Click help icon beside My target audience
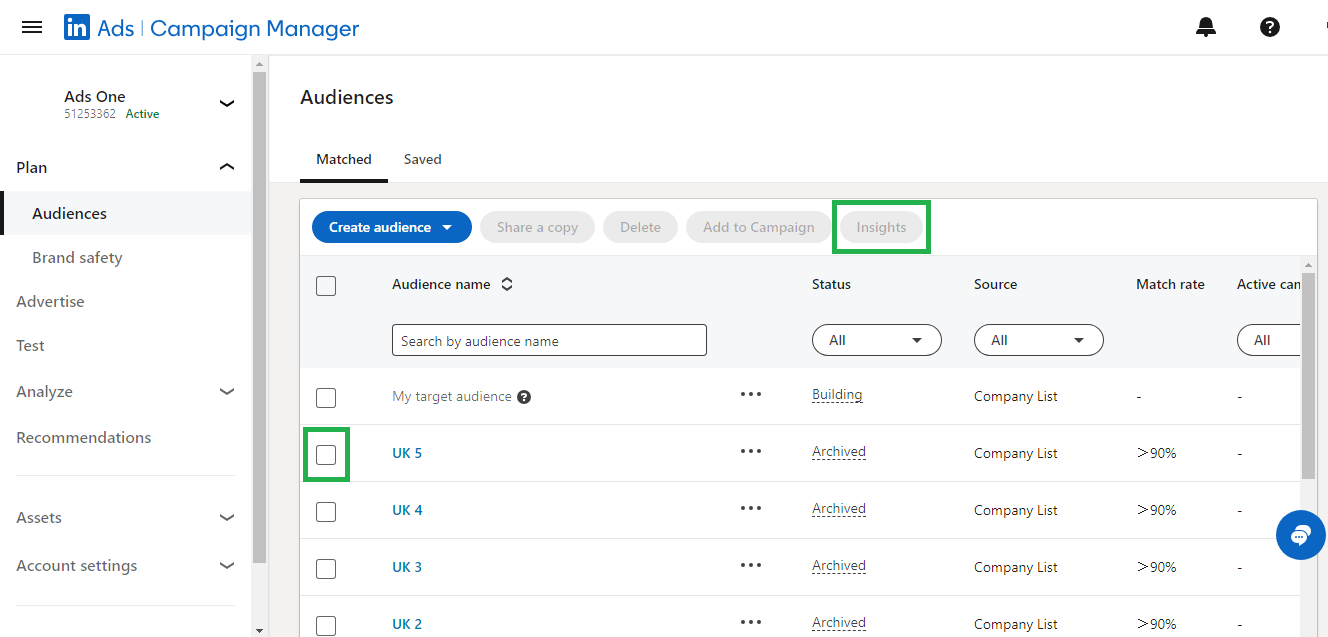 point(524,397)
